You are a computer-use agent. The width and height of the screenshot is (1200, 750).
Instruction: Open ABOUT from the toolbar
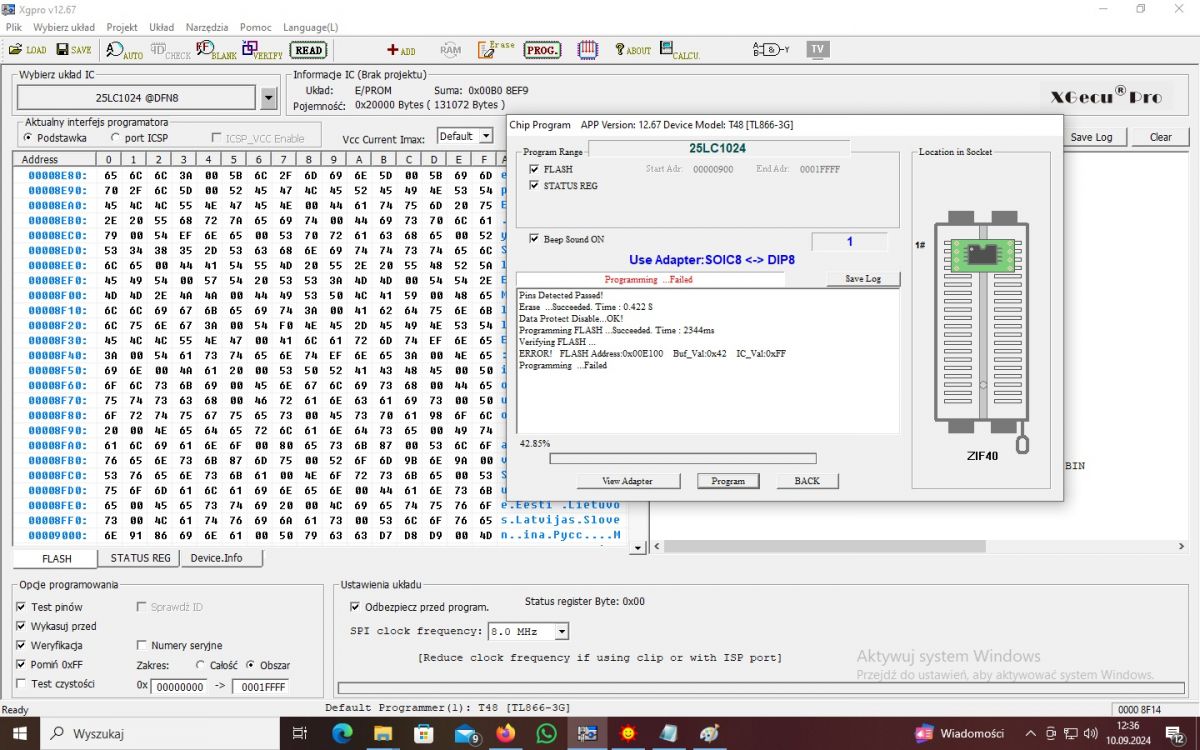[x=633, y=49]
